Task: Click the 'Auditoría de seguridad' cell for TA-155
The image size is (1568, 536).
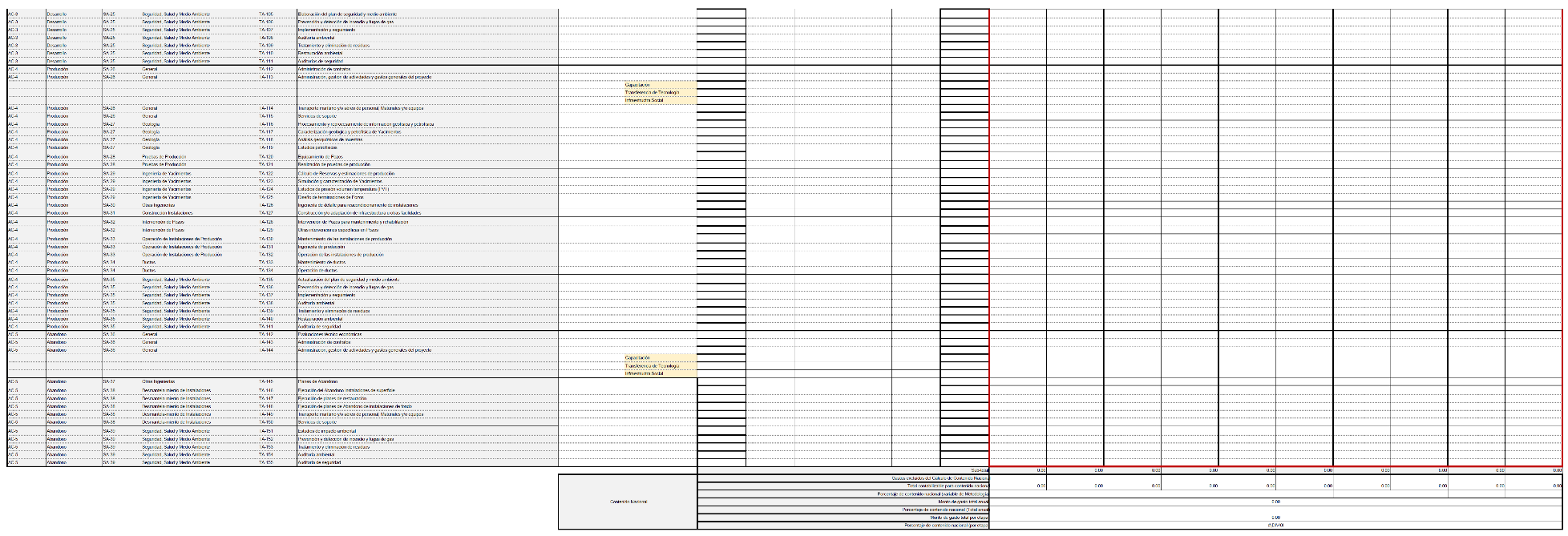Action: pos(319,462)
